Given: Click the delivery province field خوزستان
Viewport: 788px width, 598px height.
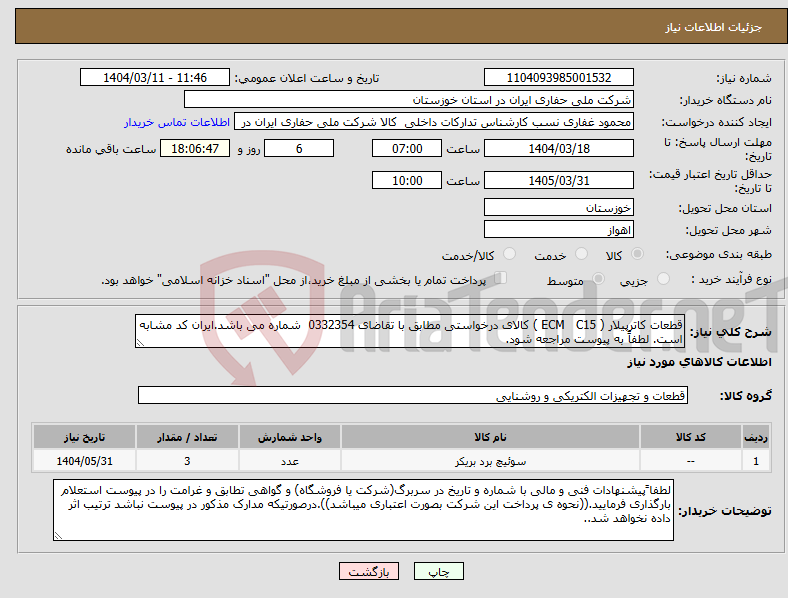Looking at the screenshot, I should point(559,208).
